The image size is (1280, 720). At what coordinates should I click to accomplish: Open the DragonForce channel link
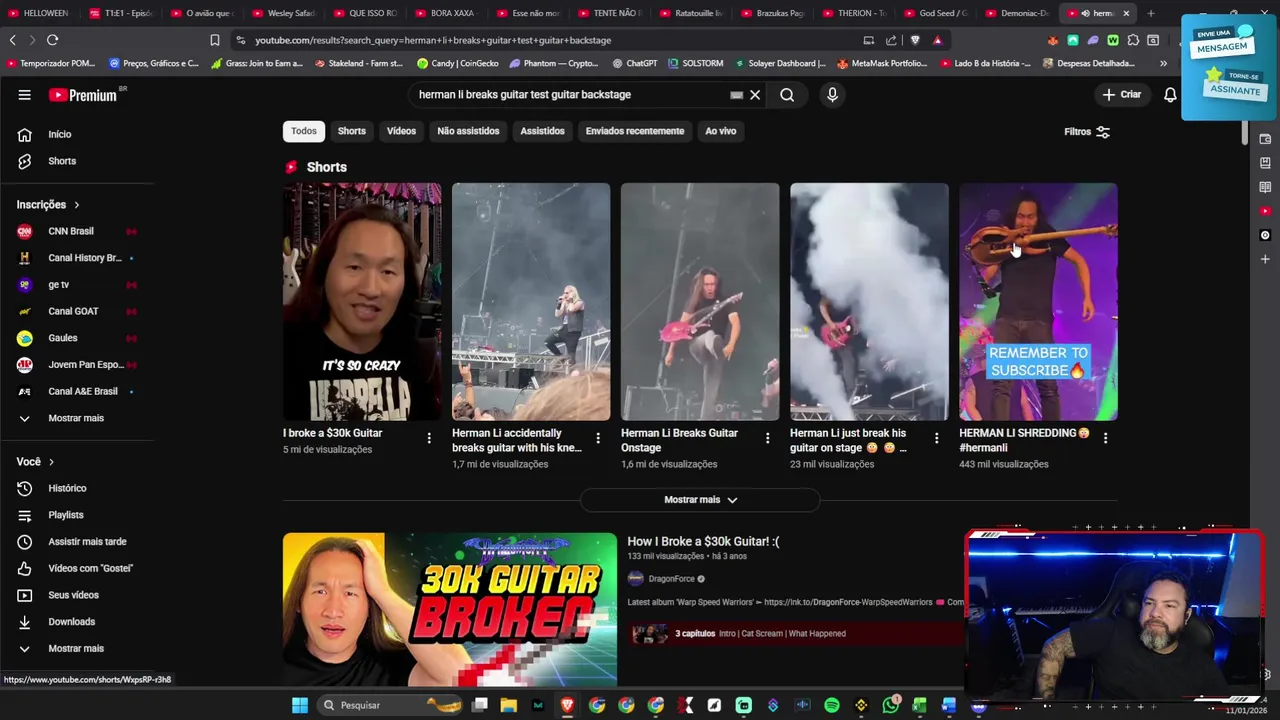(671, 579)
